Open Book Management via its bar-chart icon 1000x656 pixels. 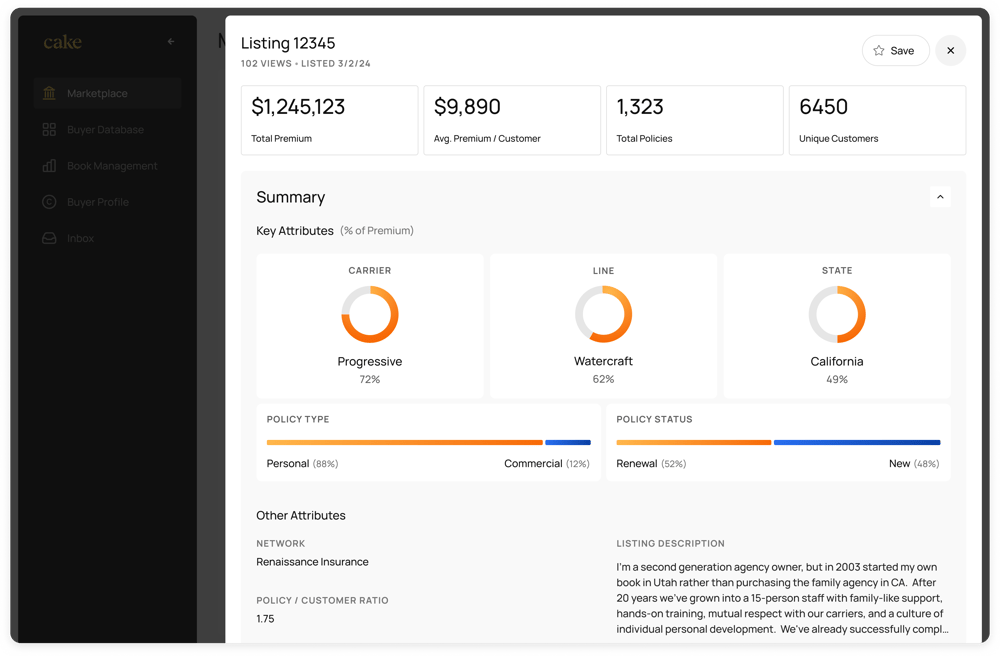pyautogui.click(x=48, y=165)
